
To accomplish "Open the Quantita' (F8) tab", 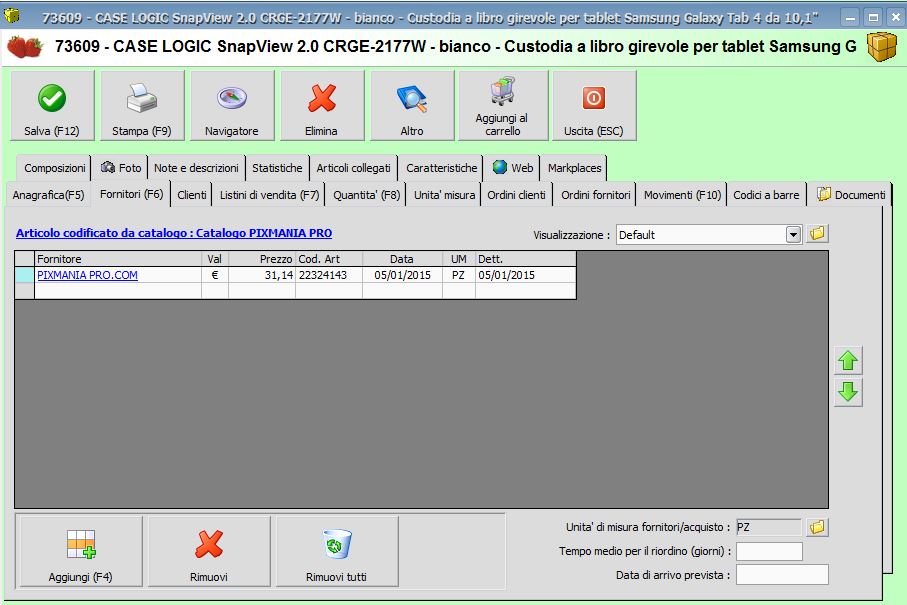I will pyautogui.click(x=367, y=195).
